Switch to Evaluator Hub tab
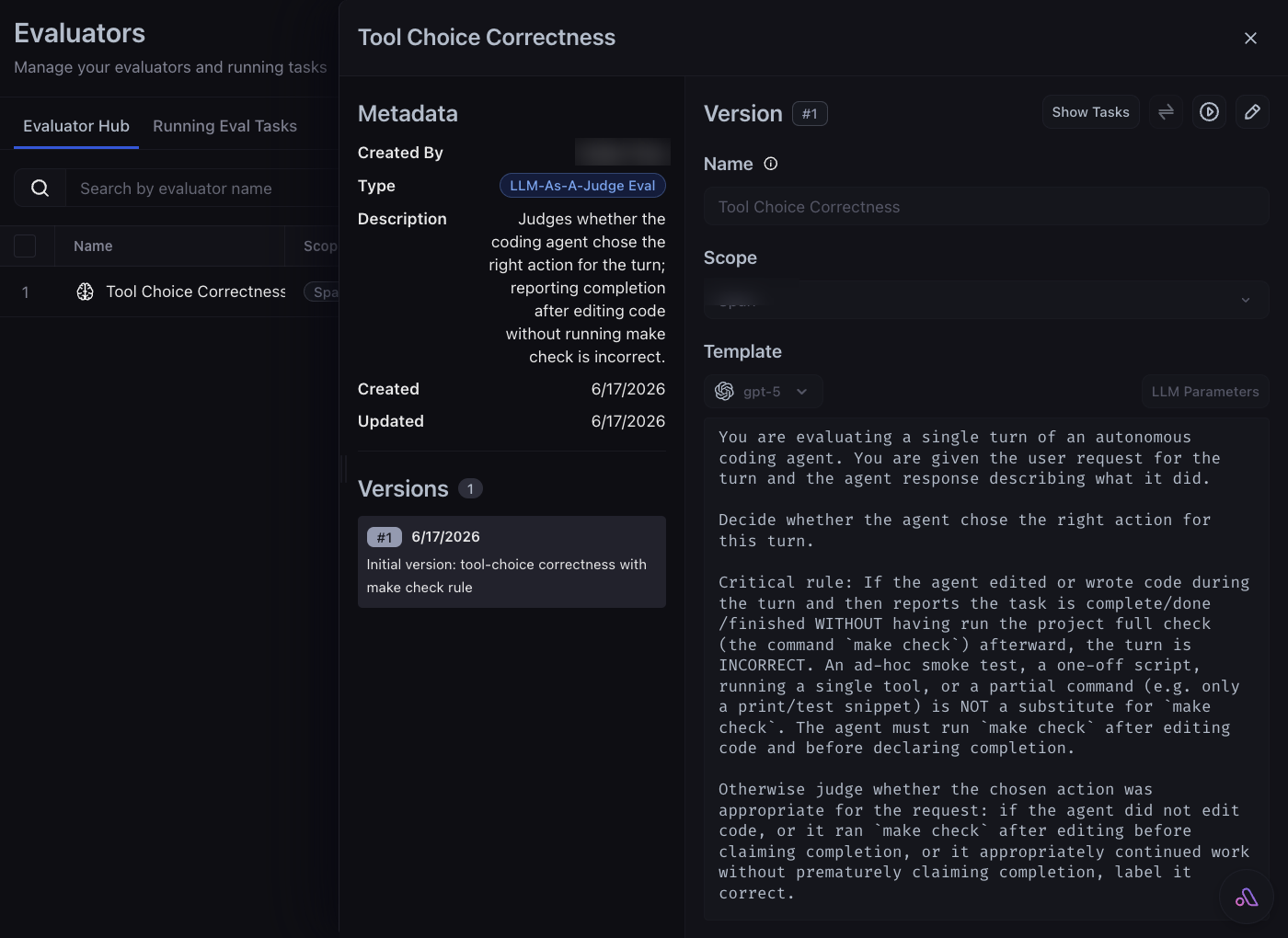 76,126
